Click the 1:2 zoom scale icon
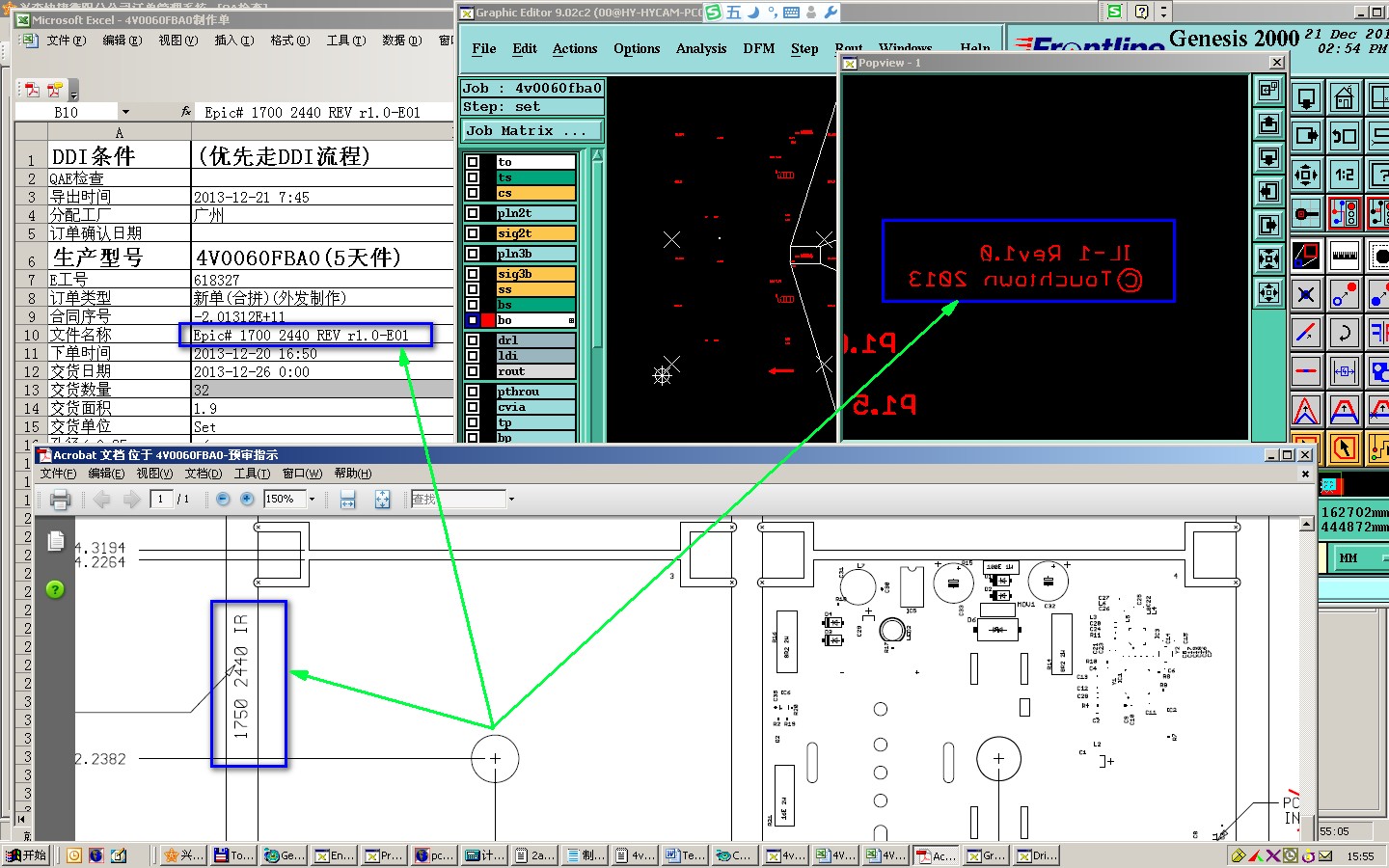This screenshot has height=868, width=1389. pos(1344,175)
